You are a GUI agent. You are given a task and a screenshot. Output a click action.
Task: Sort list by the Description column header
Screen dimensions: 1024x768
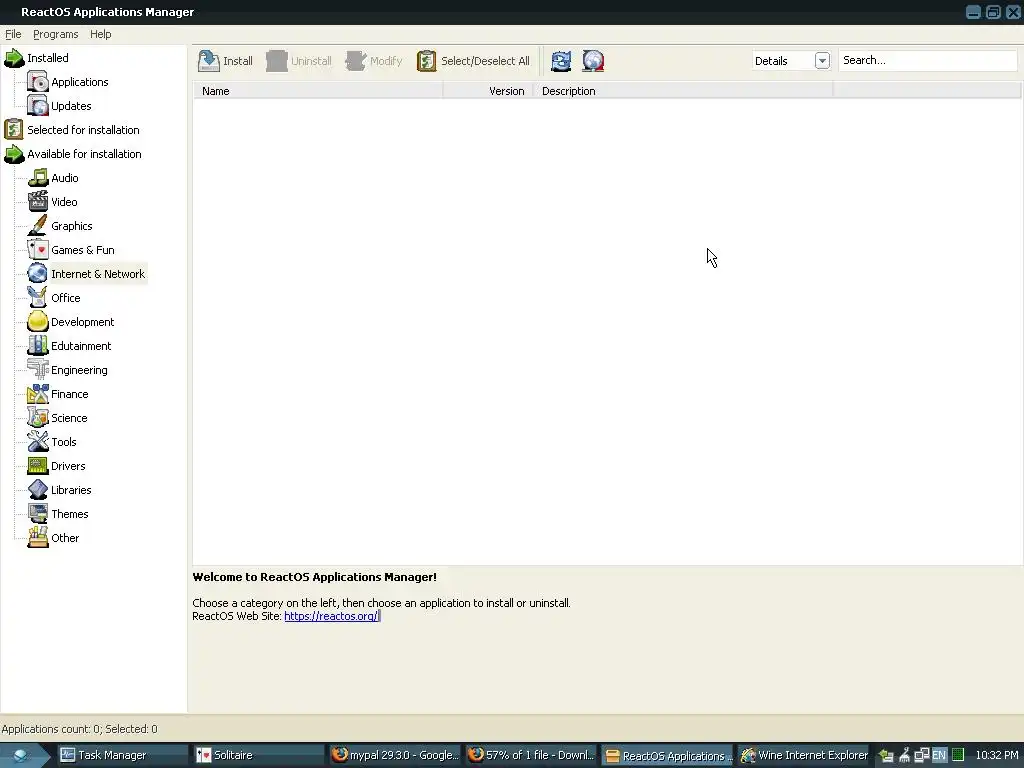[684, 91]
